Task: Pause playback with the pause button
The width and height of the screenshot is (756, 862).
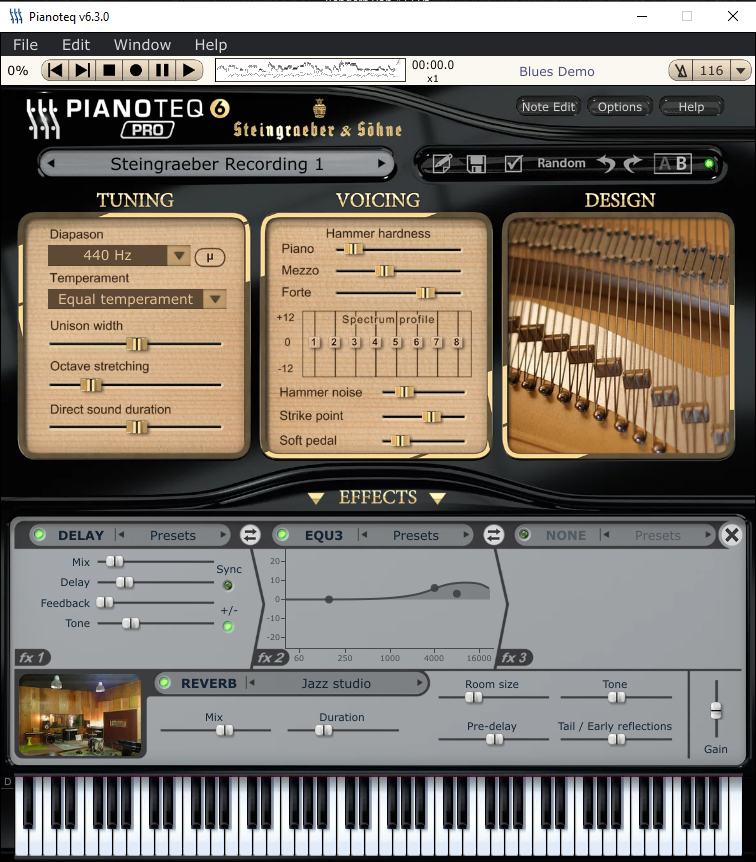Action: (162, 70)
